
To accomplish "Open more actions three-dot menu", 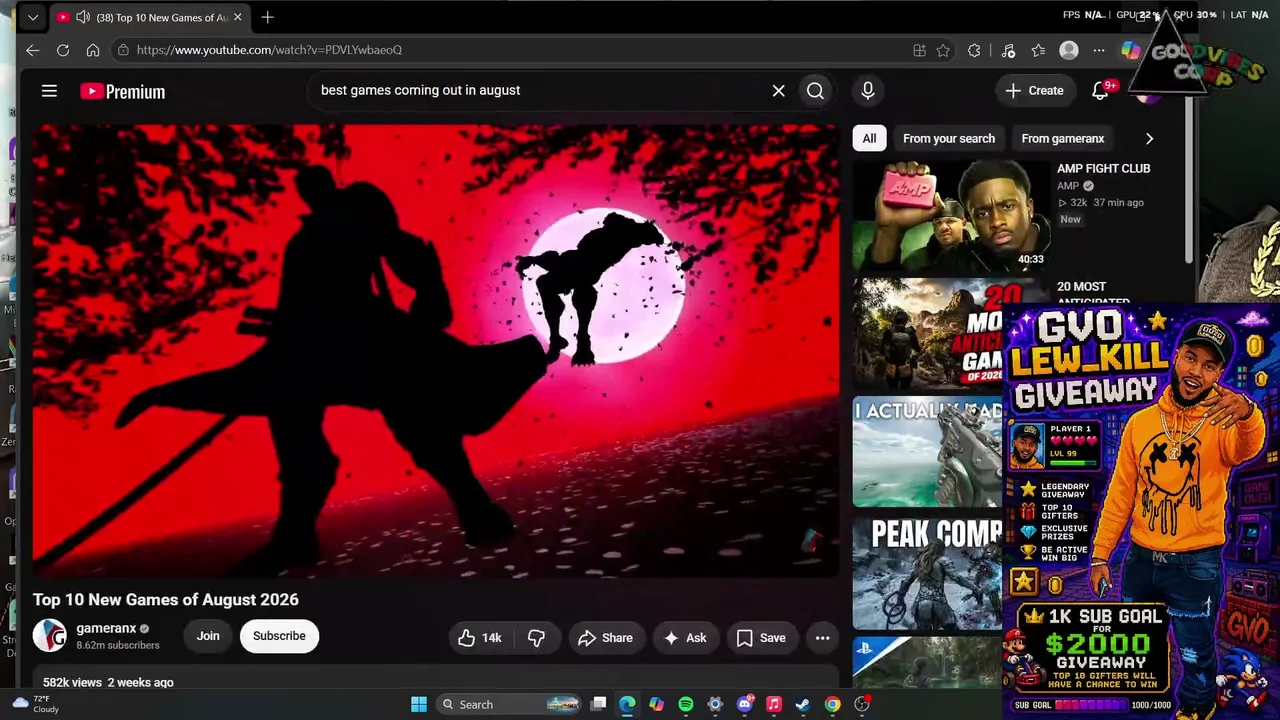I will (822, 638).
